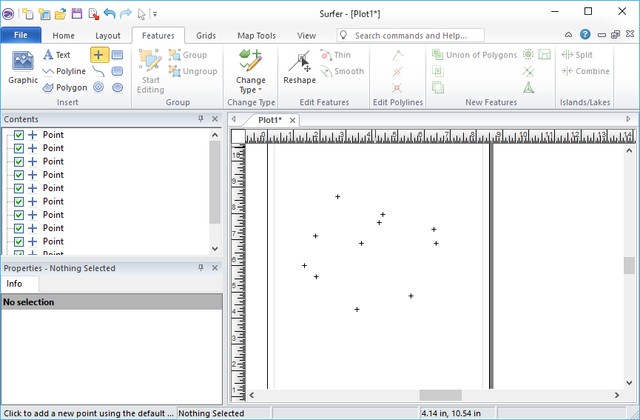
Task: Insert a Graphic image
Action: 23,67
